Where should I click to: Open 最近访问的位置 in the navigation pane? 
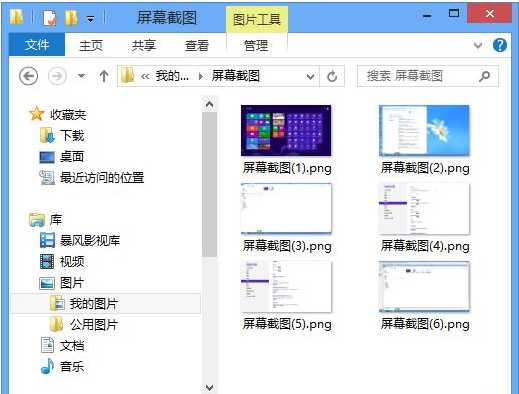102,178
